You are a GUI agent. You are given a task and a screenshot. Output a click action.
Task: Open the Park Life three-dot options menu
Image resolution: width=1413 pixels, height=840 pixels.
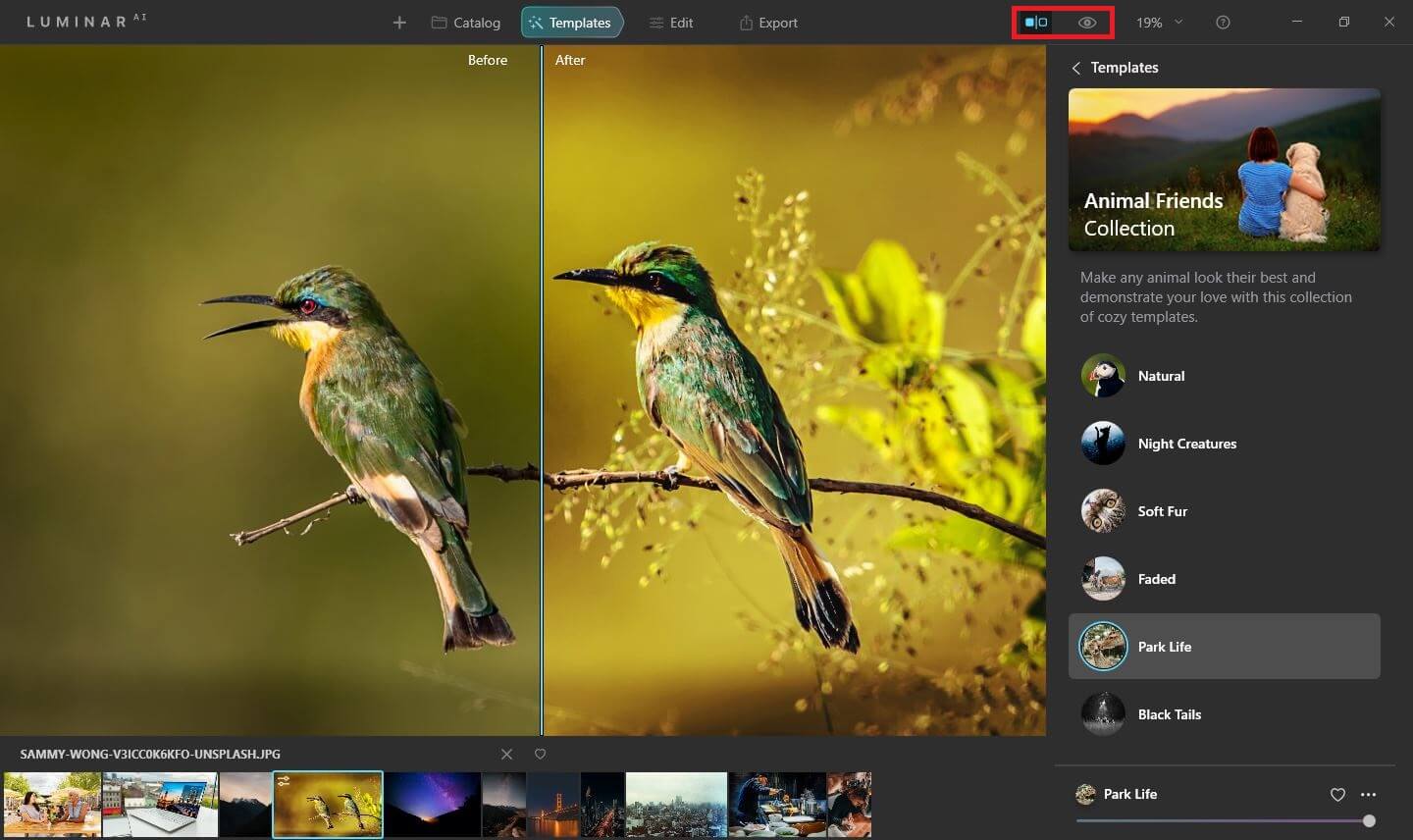[1370, 794]
